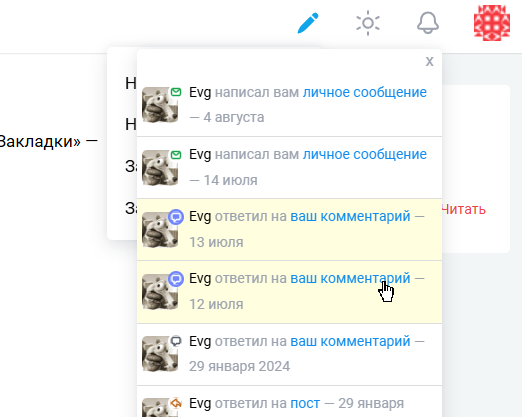Click the green envelope icon on the first notification
The image size is (522, 417).
coord(176,92)
